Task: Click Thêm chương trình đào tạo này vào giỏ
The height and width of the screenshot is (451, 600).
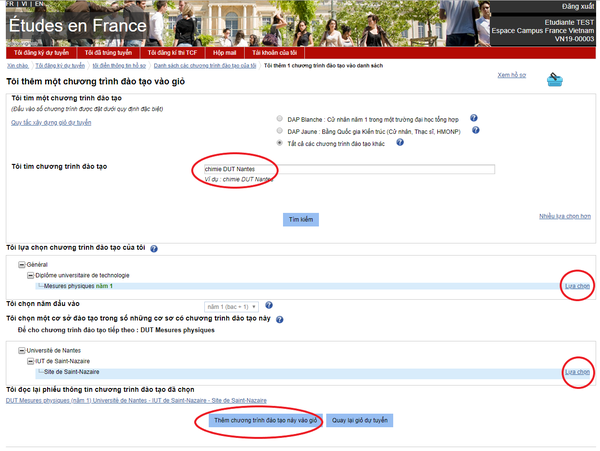Action: pyautogui.click(x=266, y=420)
